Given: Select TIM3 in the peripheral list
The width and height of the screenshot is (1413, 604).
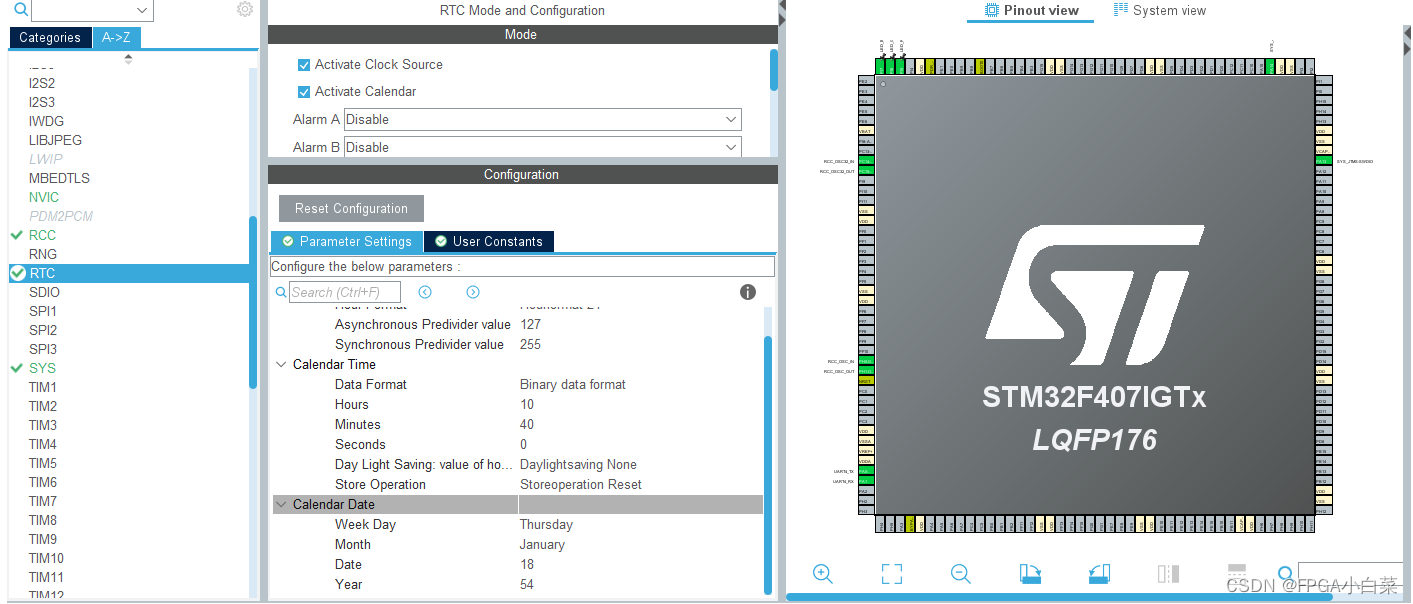Looking at the screenshot, I should click(x=42, y=424).
